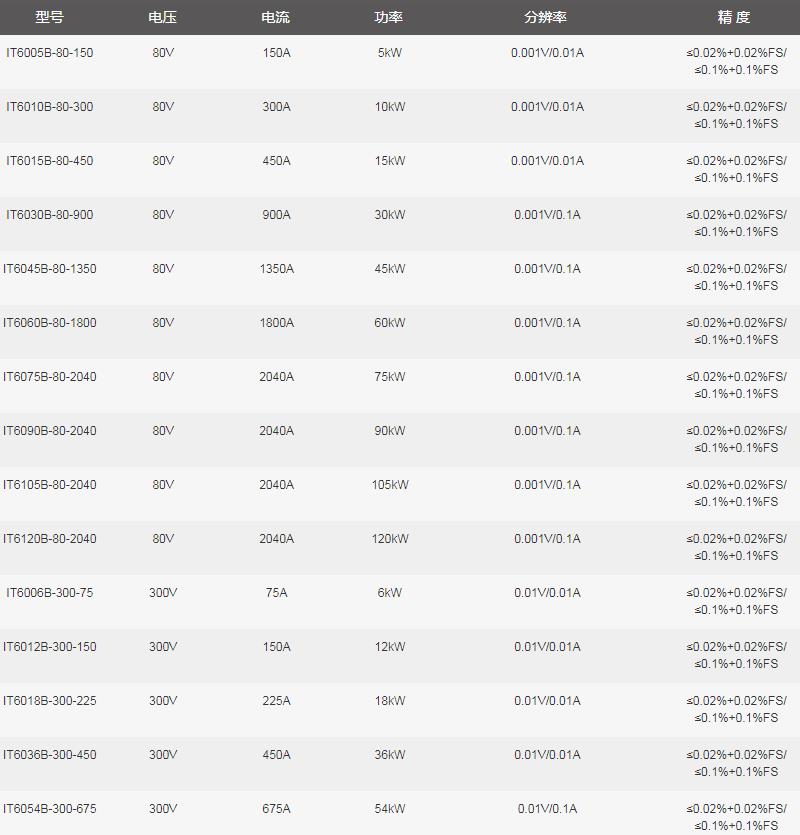Click model IT6075B-80-2040
The height and width of the screenshot is (835, 800).
click(x=49, y=377)
